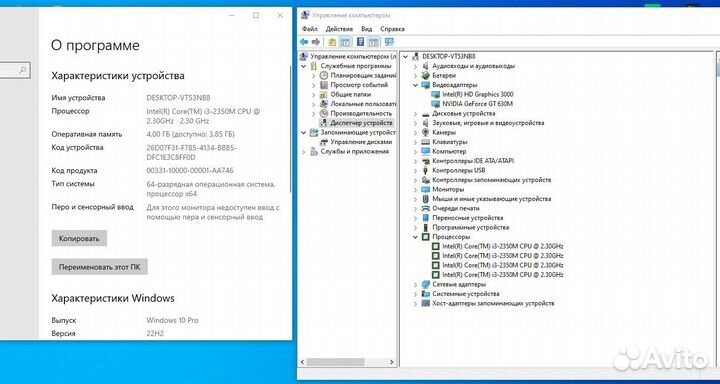
Task: Select Контроллеры IDE ATA/ATAPI row
Action: 473,161
